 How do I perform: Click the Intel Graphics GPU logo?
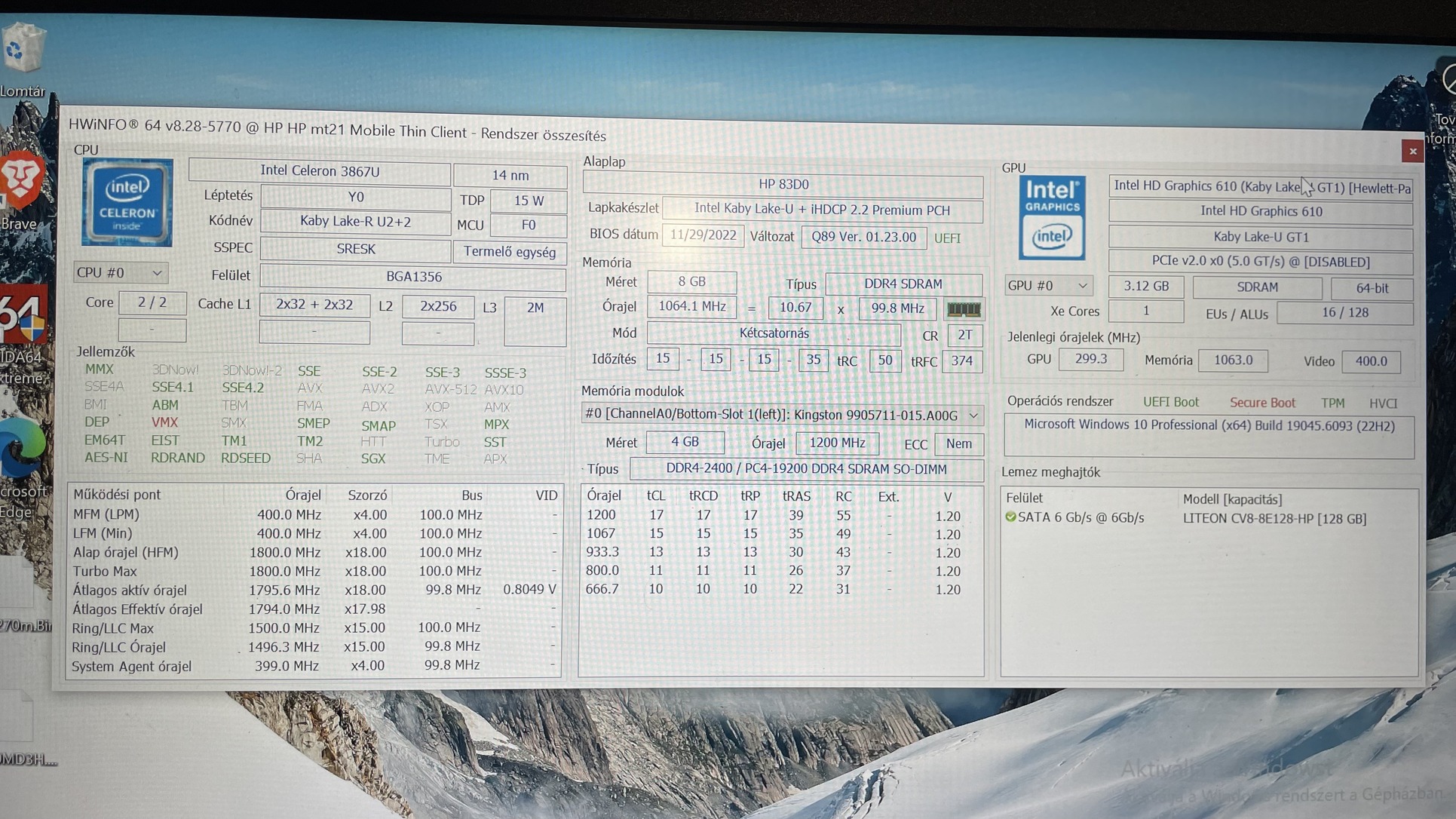click(1052, 218)
